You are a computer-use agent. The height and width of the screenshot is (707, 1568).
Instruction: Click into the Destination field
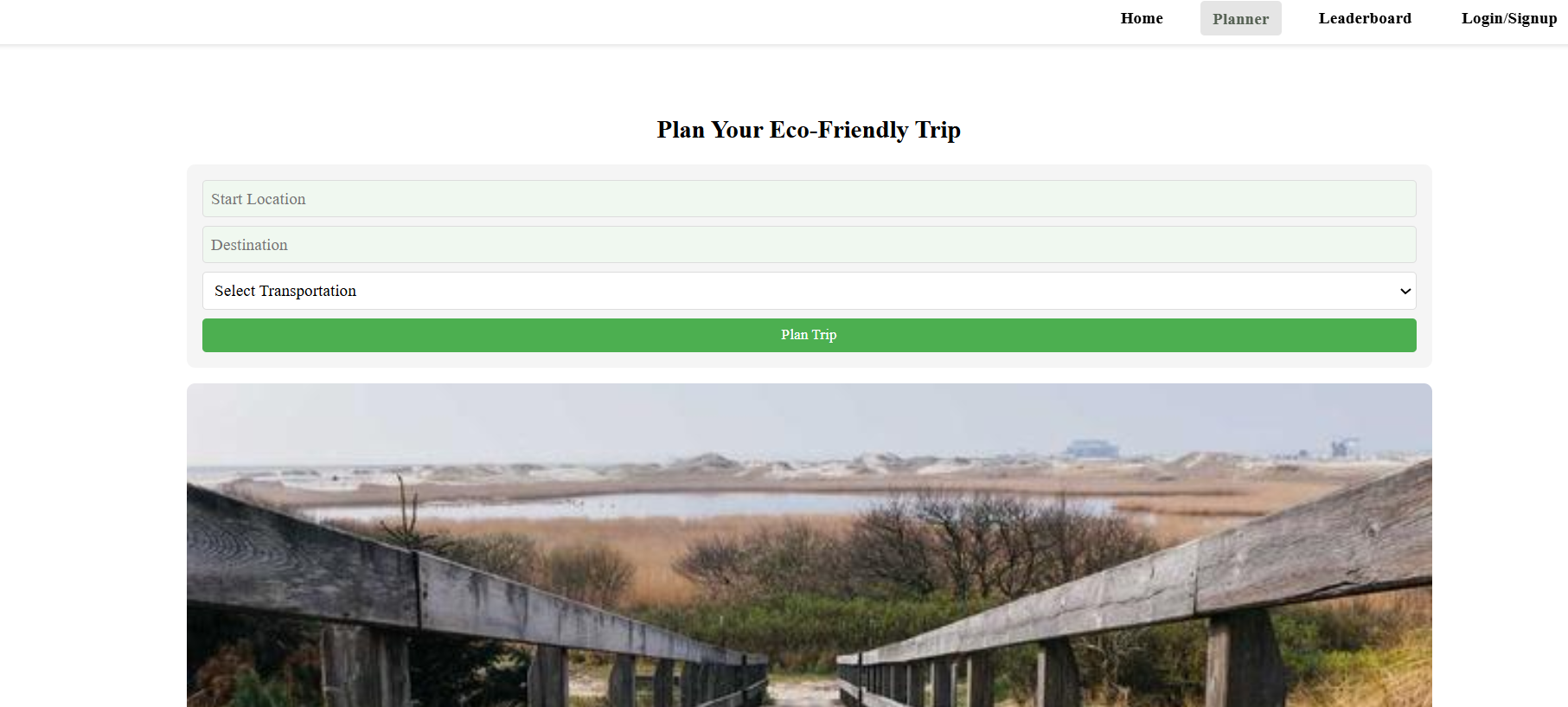coord(809,245)
